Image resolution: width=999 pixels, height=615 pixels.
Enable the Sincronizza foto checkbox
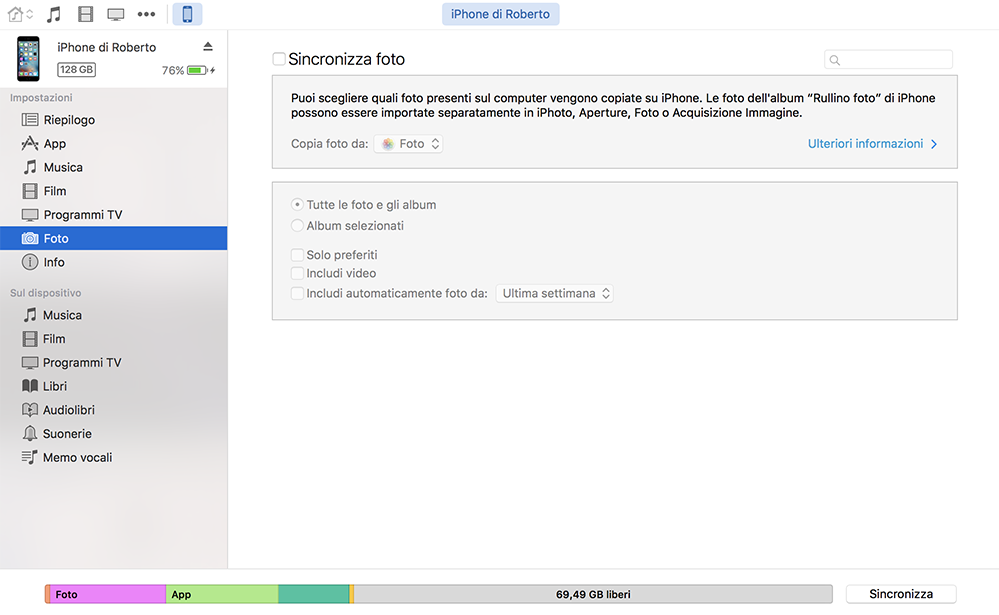pyautogui.click(x=279, y=59)
